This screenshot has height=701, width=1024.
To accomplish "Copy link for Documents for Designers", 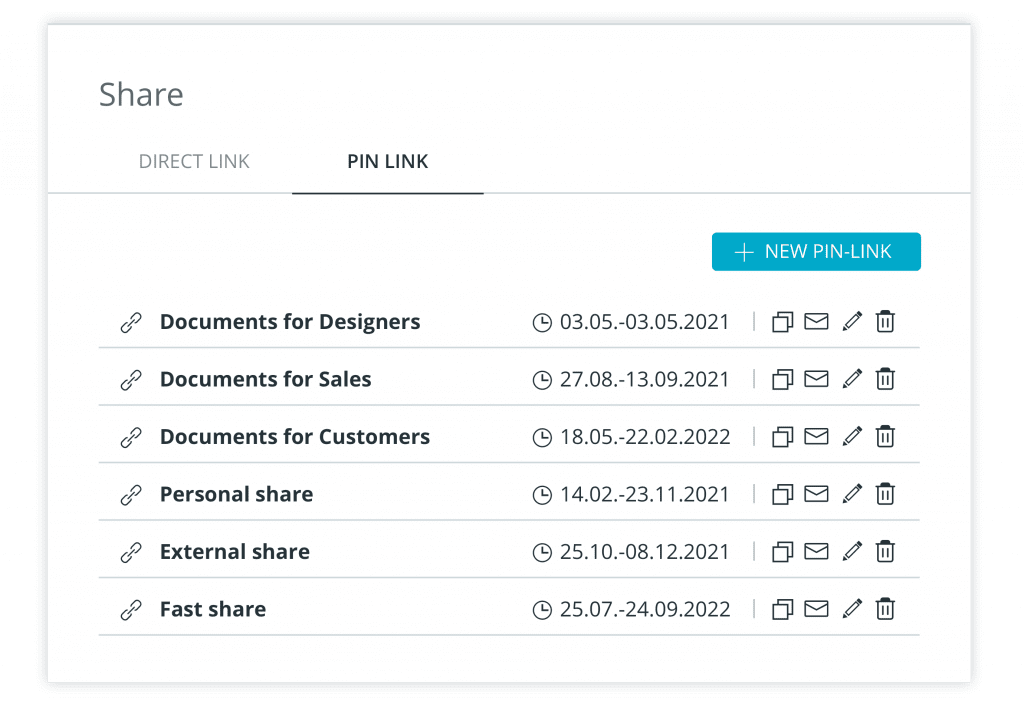I will [782, 321].
